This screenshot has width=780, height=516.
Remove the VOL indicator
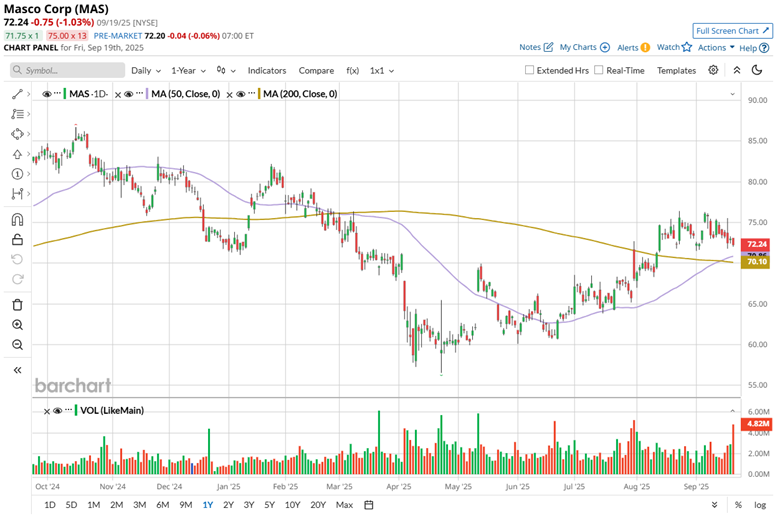(47, 411)
